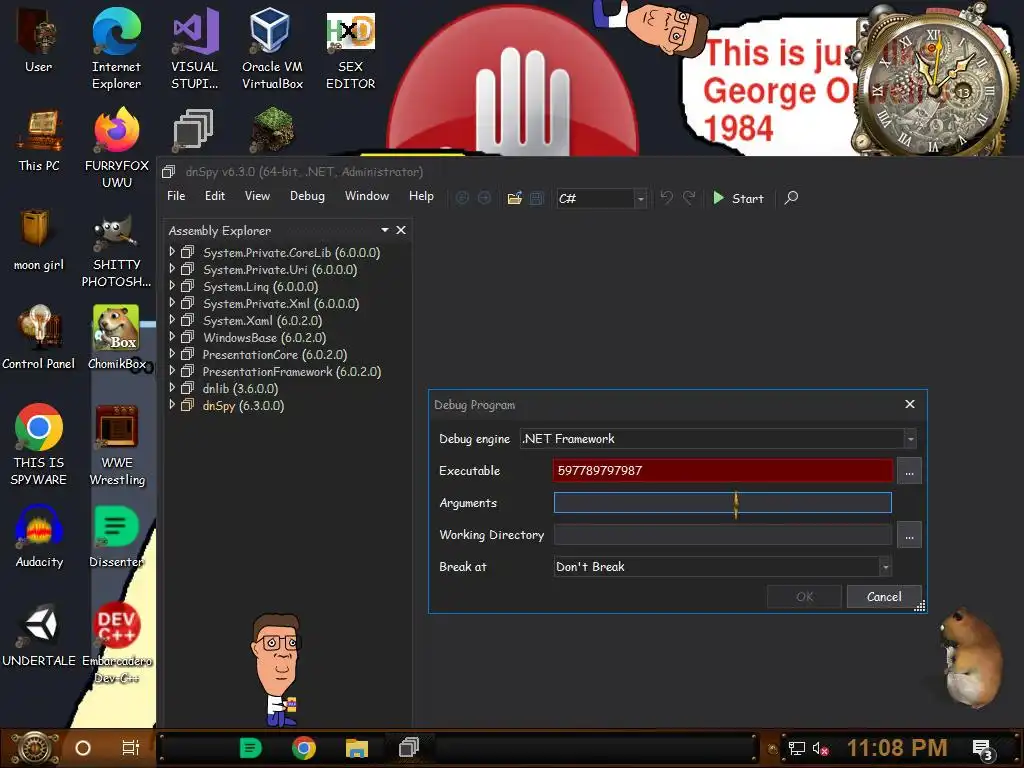Open File Explorer from the taskbar
The height and width of the screenshot is (768, 1024).
tap(357, 748)
